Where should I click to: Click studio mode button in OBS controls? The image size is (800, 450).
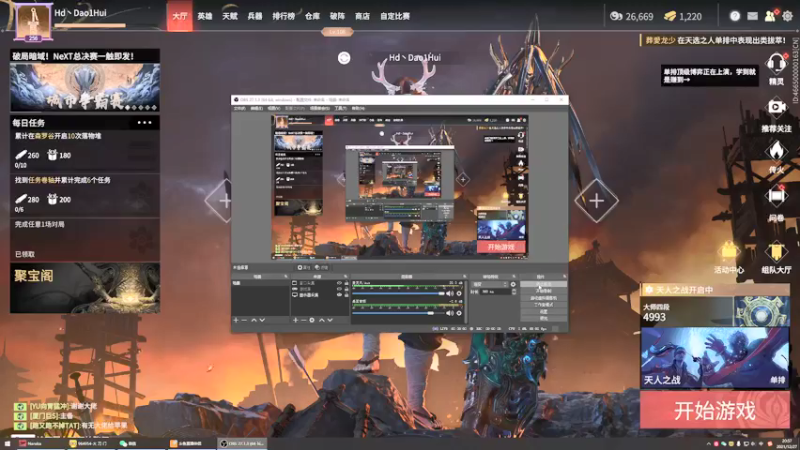[543, 305]
